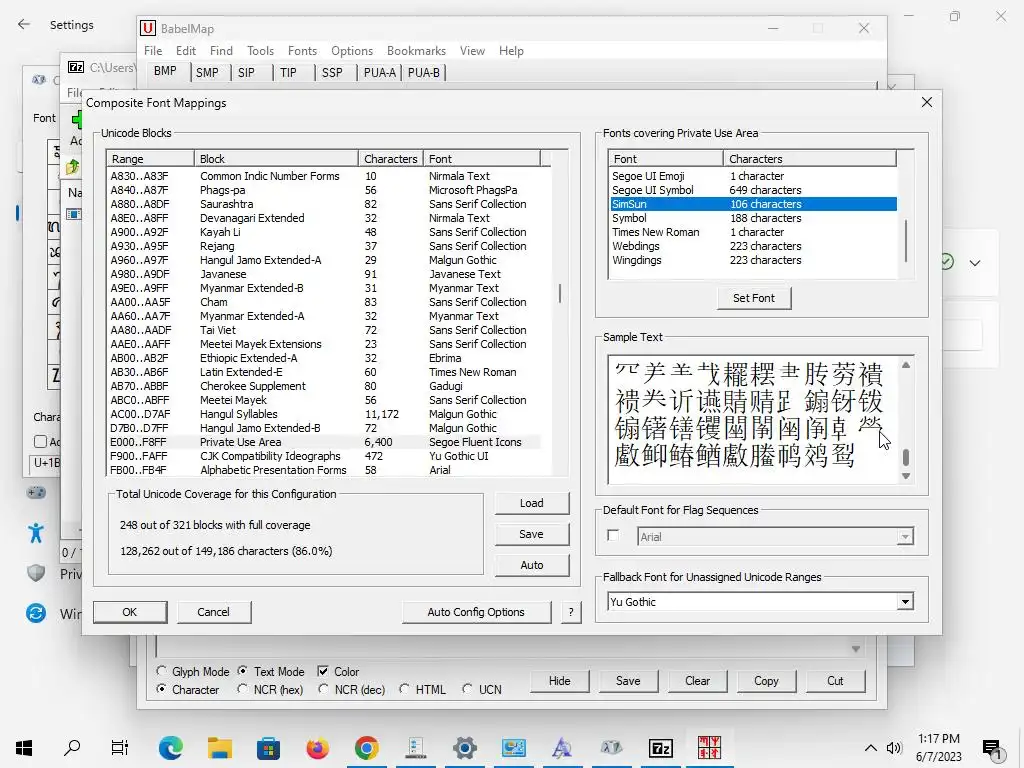The width and height of the screenshot is (1024, 768).
Task: Open dropdown arrow below the dialog in BabelMap
Action: tap(856, 649)
